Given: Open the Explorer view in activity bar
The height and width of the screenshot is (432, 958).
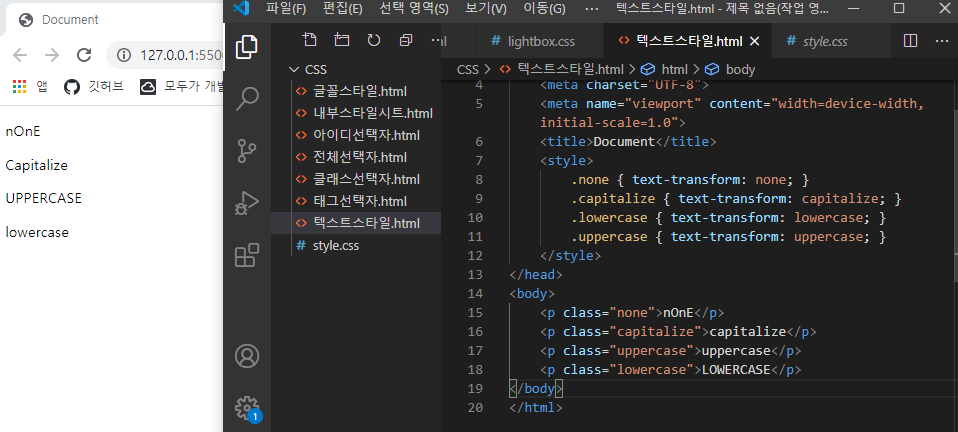Looking at the screenshot, I should (x=247, y=47).
